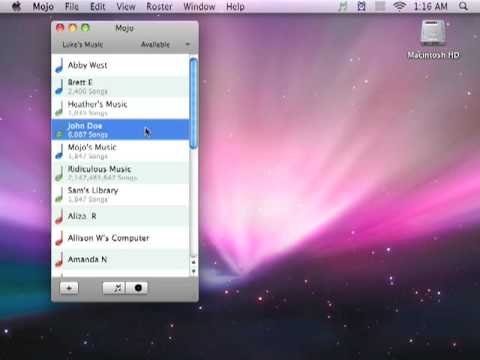The image size is (480, 360).
Task: Click the blue roster scrollbar thumb
Action: click(193, 103)
